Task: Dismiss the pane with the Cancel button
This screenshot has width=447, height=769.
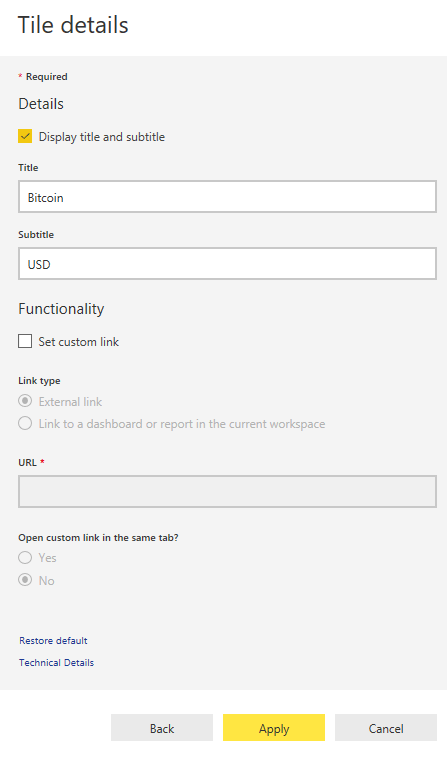Action: (386, 728)
